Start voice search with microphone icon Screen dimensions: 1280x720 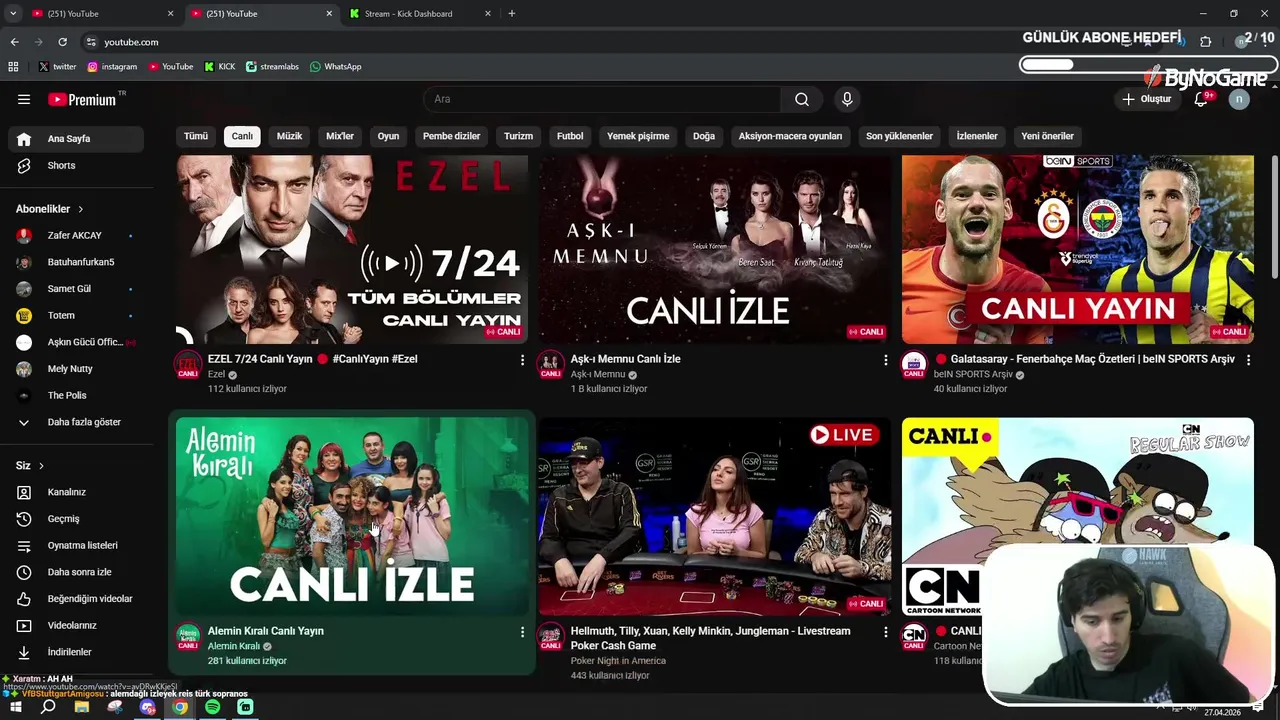(847, 99)
